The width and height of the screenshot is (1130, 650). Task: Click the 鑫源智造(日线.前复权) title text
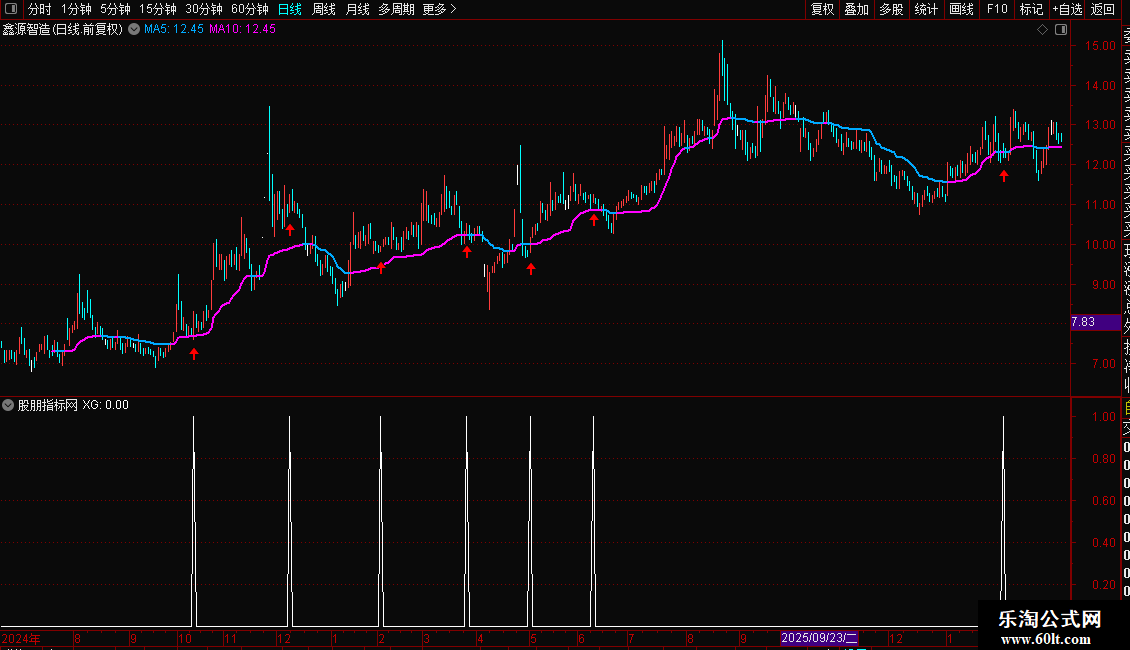point(63,30)
